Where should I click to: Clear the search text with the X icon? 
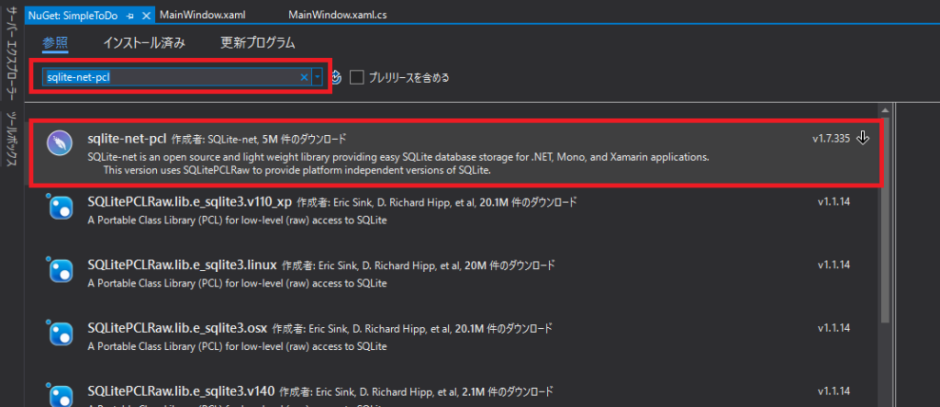pyautogui.click(x=305, y=77)
